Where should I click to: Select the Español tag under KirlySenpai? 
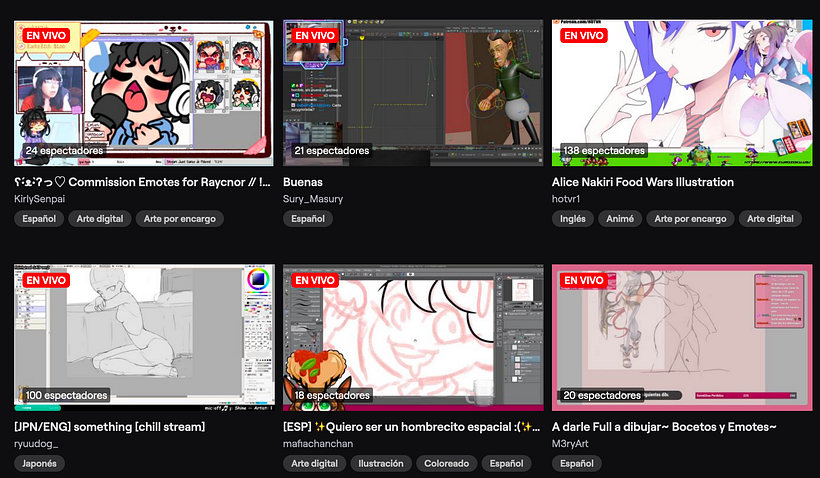point(39,219)
